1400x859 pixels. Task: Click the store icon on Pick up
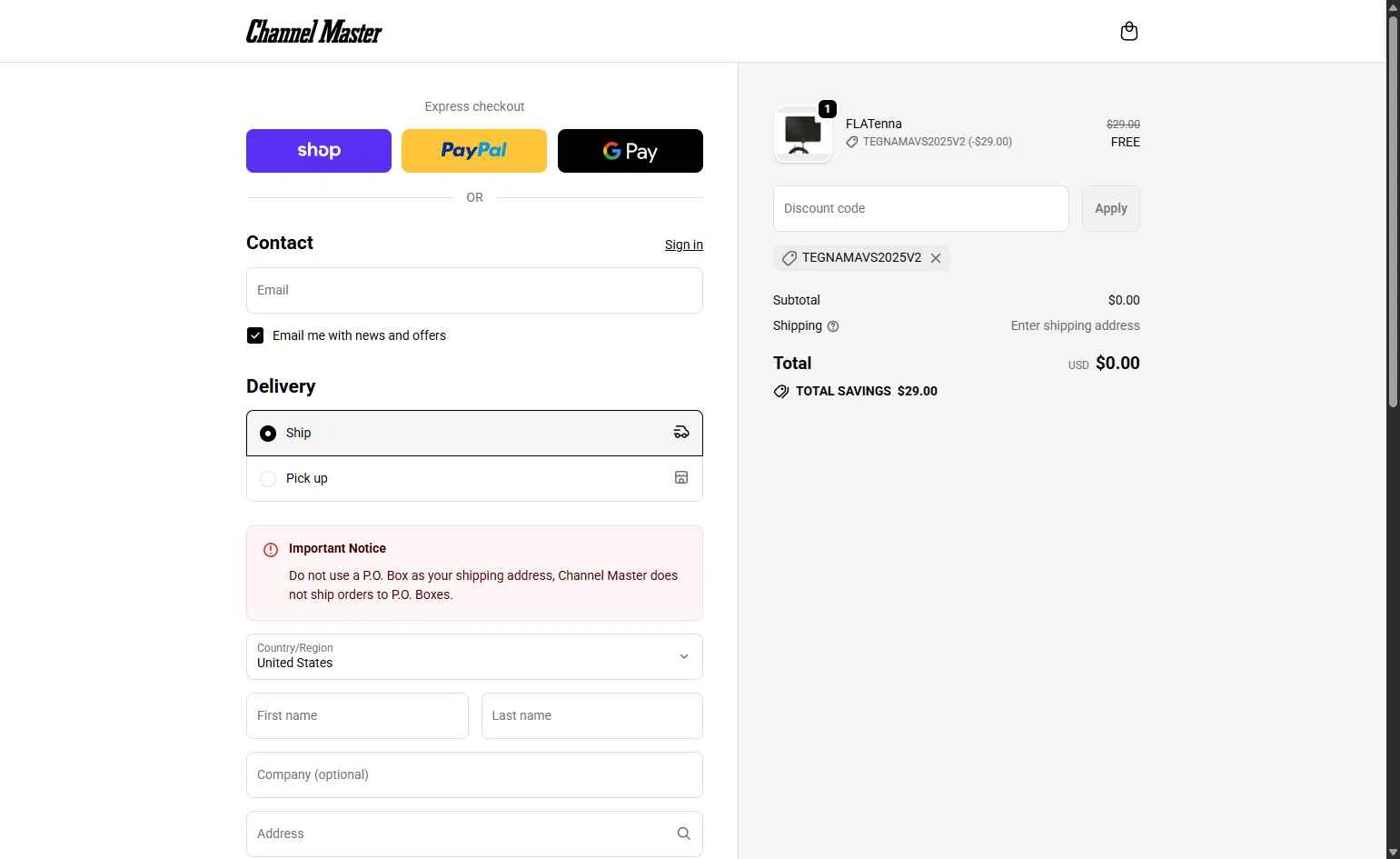click(681, 478)
